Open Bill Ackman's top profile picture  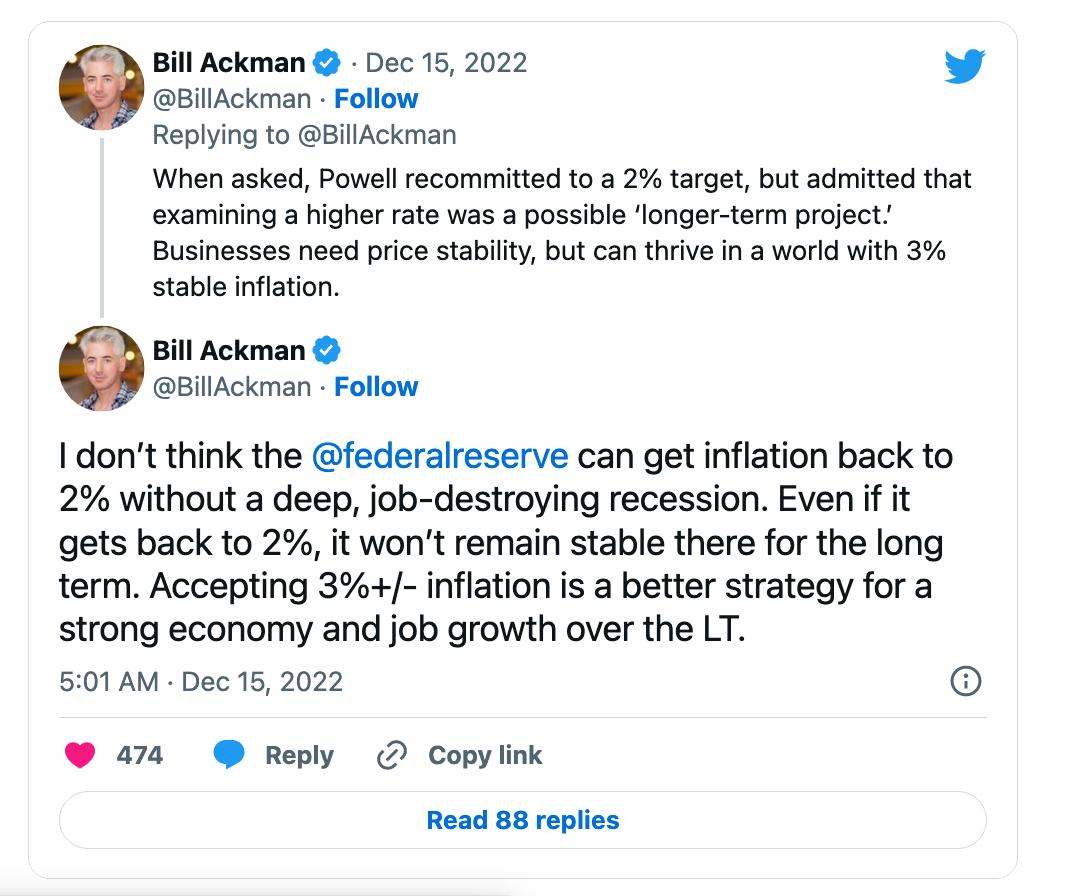[102, 87]
